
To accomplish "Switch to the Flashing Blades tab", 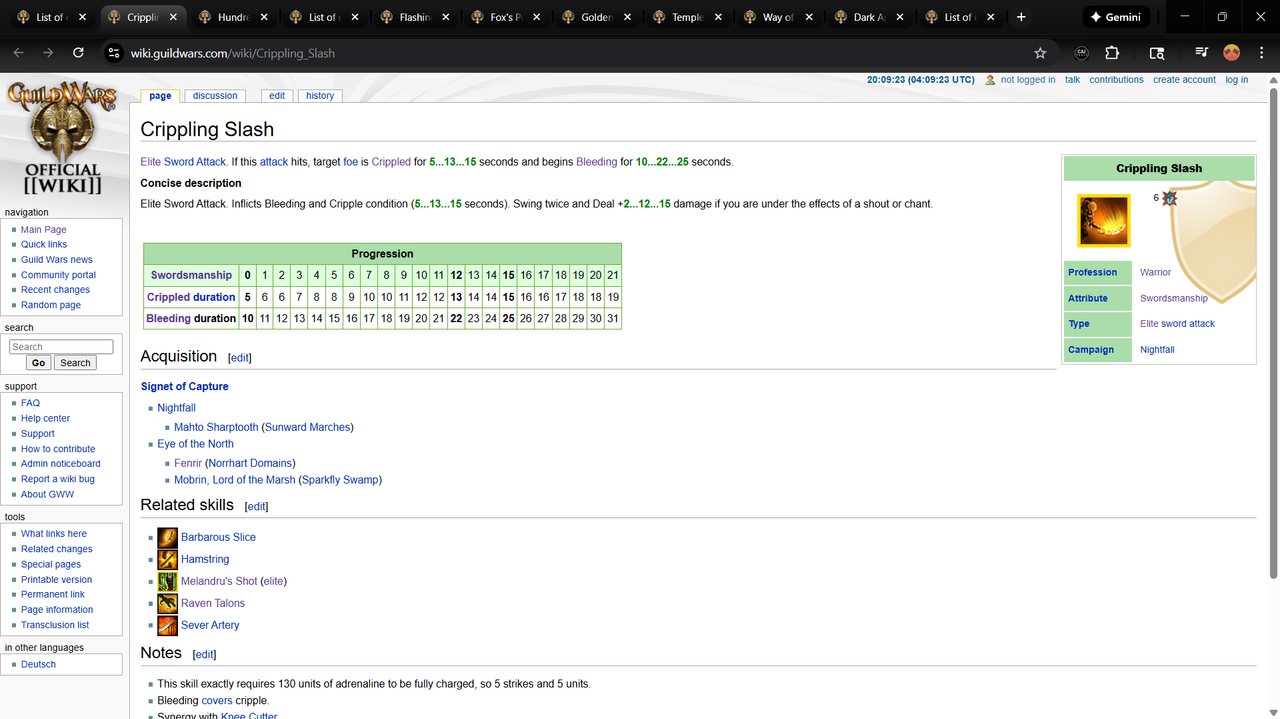I will point(415,17).
